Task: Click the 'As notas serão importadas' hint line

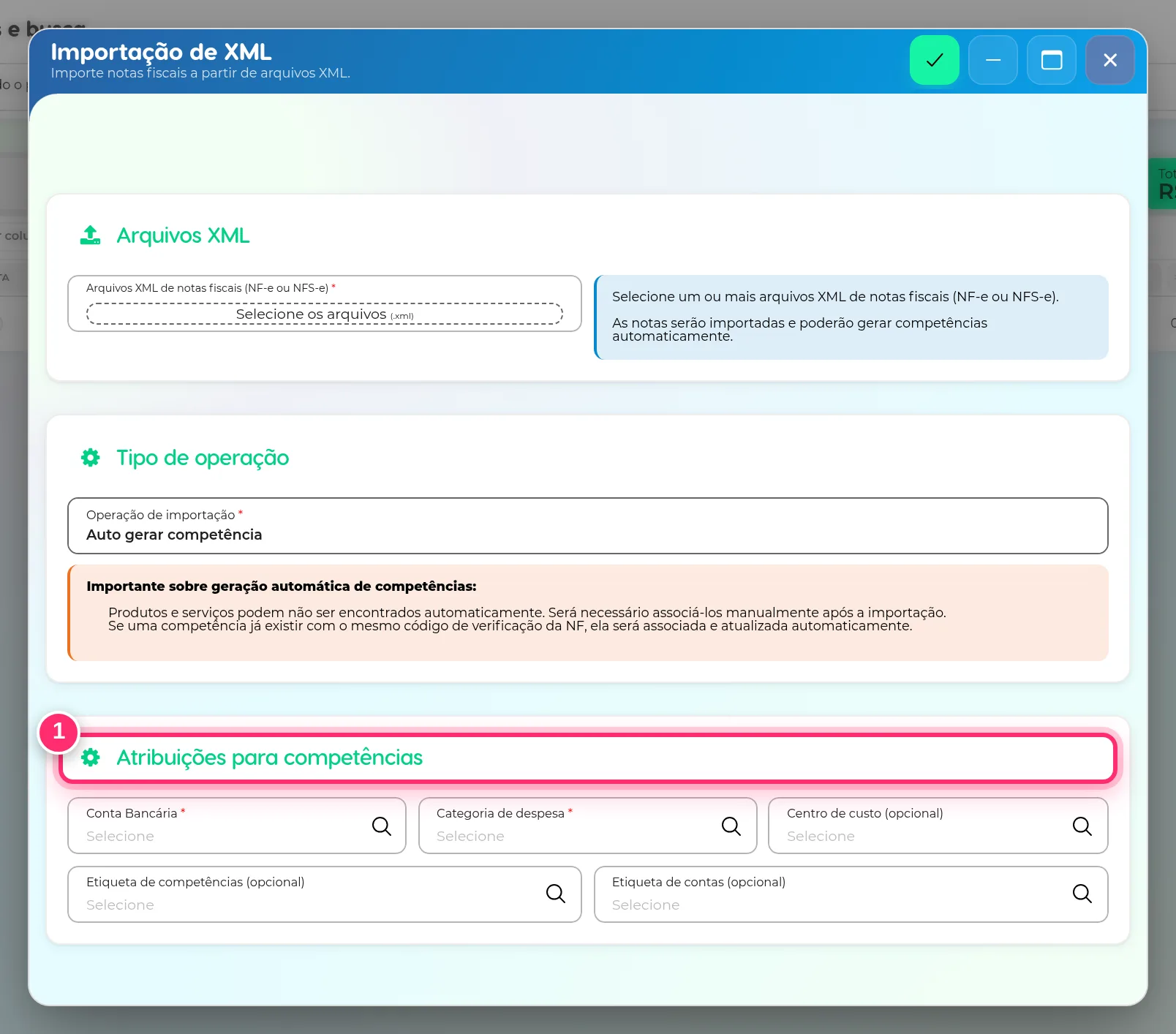Action: coord(799,330)
